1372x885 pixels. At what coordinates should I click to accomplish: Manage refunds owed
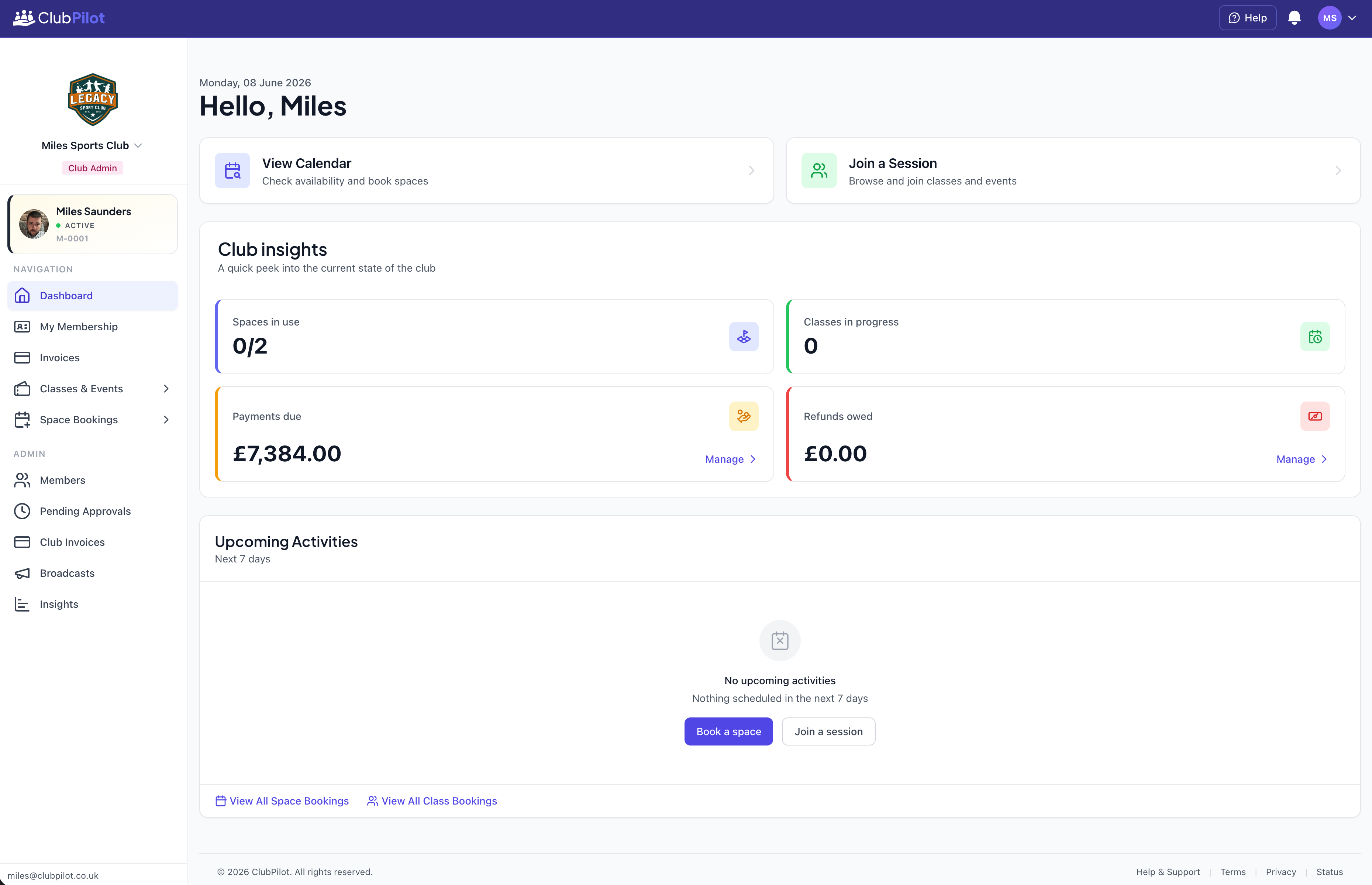[1301, 459]
